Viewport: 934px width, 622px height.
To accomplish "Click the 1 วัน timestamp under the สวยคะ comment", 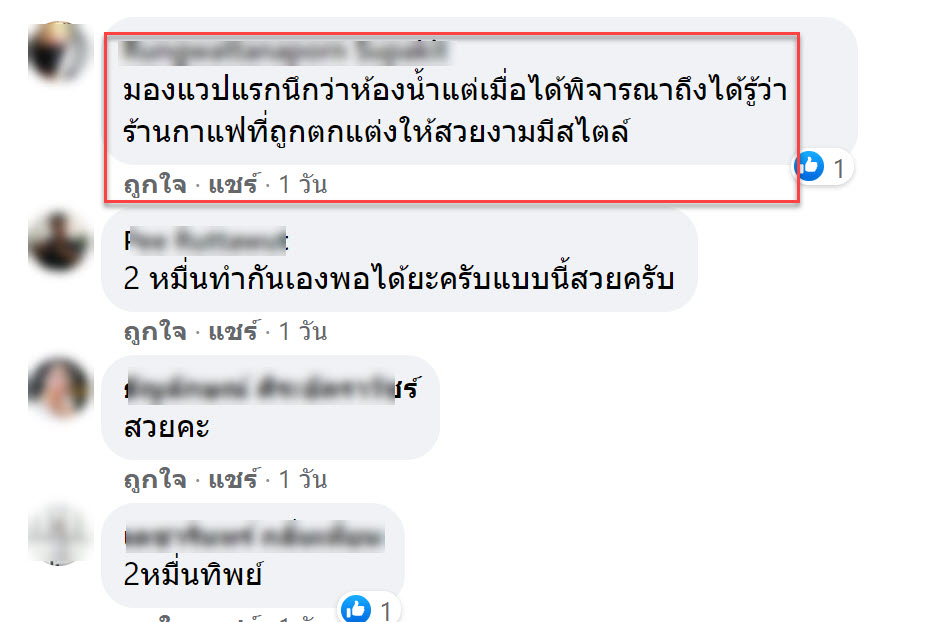I will pyautogui.click(x=303, y=480).
